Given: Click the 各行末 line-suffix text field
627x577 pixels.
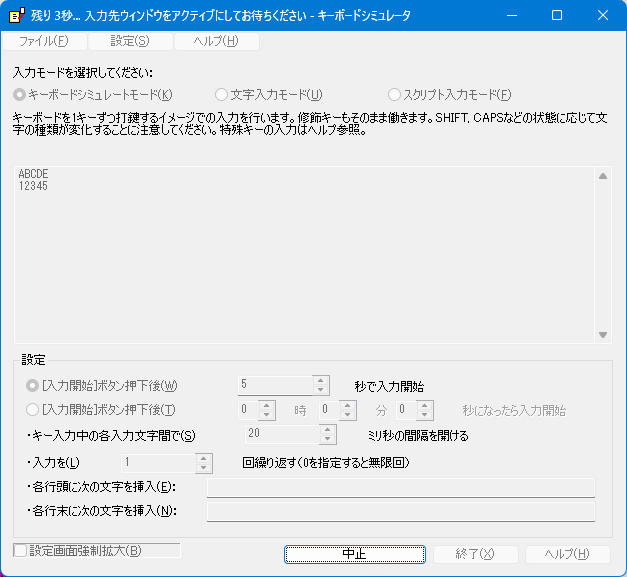Looking at the screenshot, I should point(401,512).
